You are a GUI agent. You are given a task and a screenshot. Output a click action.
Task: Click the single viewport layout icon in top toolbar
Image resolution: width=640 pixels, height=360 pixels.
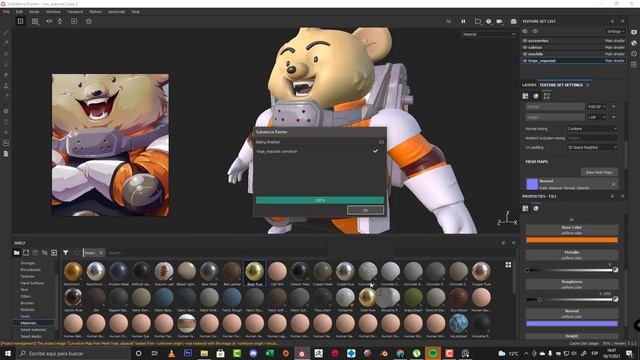coord(20,21)
